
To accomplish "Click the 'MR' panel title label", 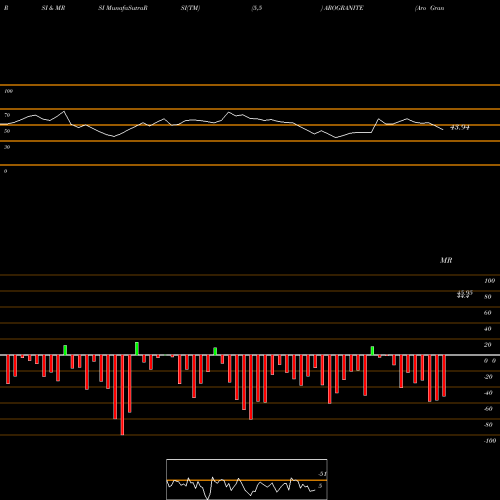I will [446, 260].
